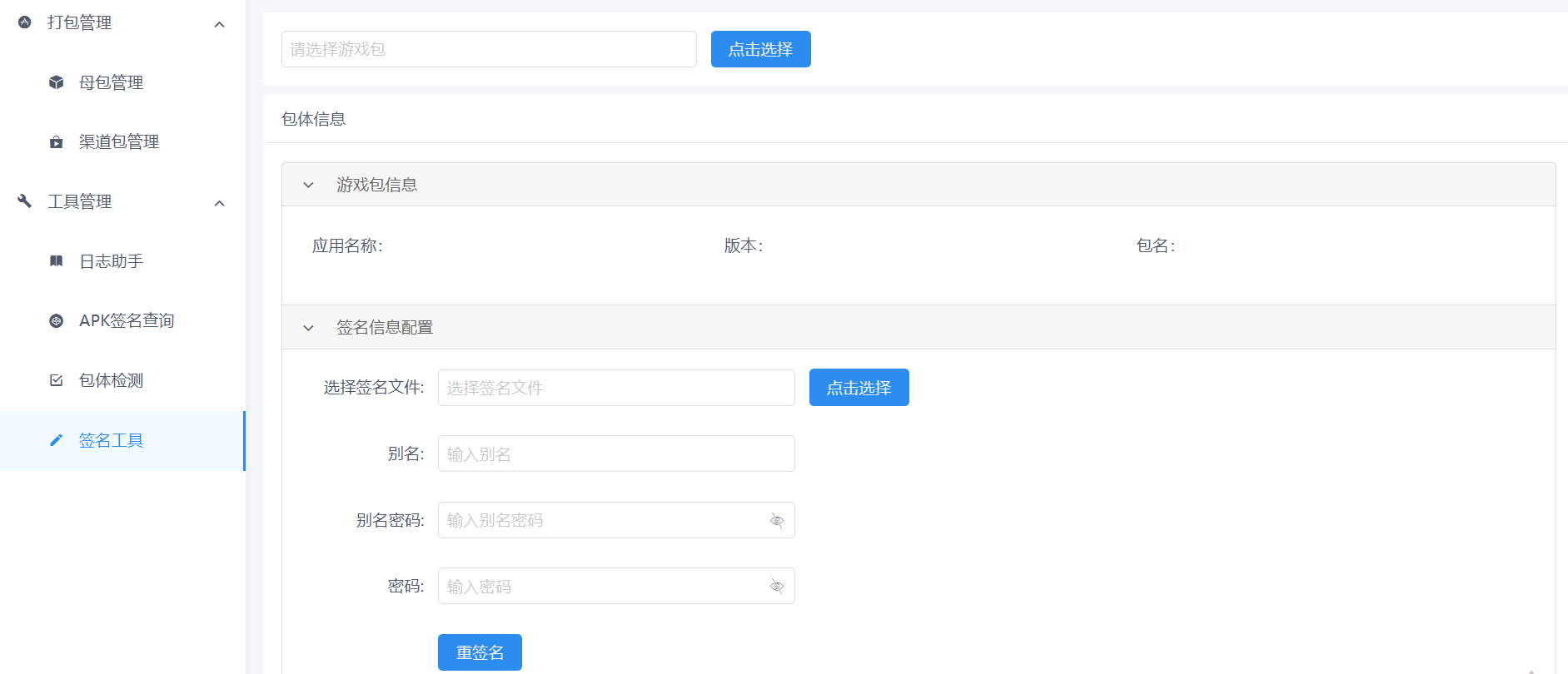Screen dimensions: 1568x674
Task: Open the 日志助手 menu item
Action: point(111,261)
